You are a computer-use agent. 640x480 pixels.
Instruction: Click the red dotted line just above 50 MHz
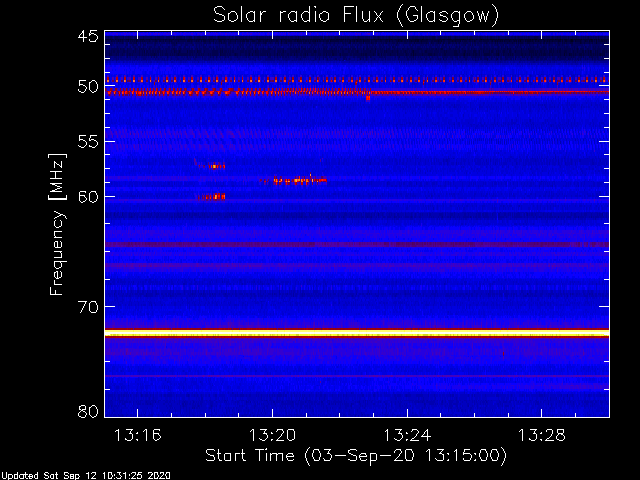point(357,79)
